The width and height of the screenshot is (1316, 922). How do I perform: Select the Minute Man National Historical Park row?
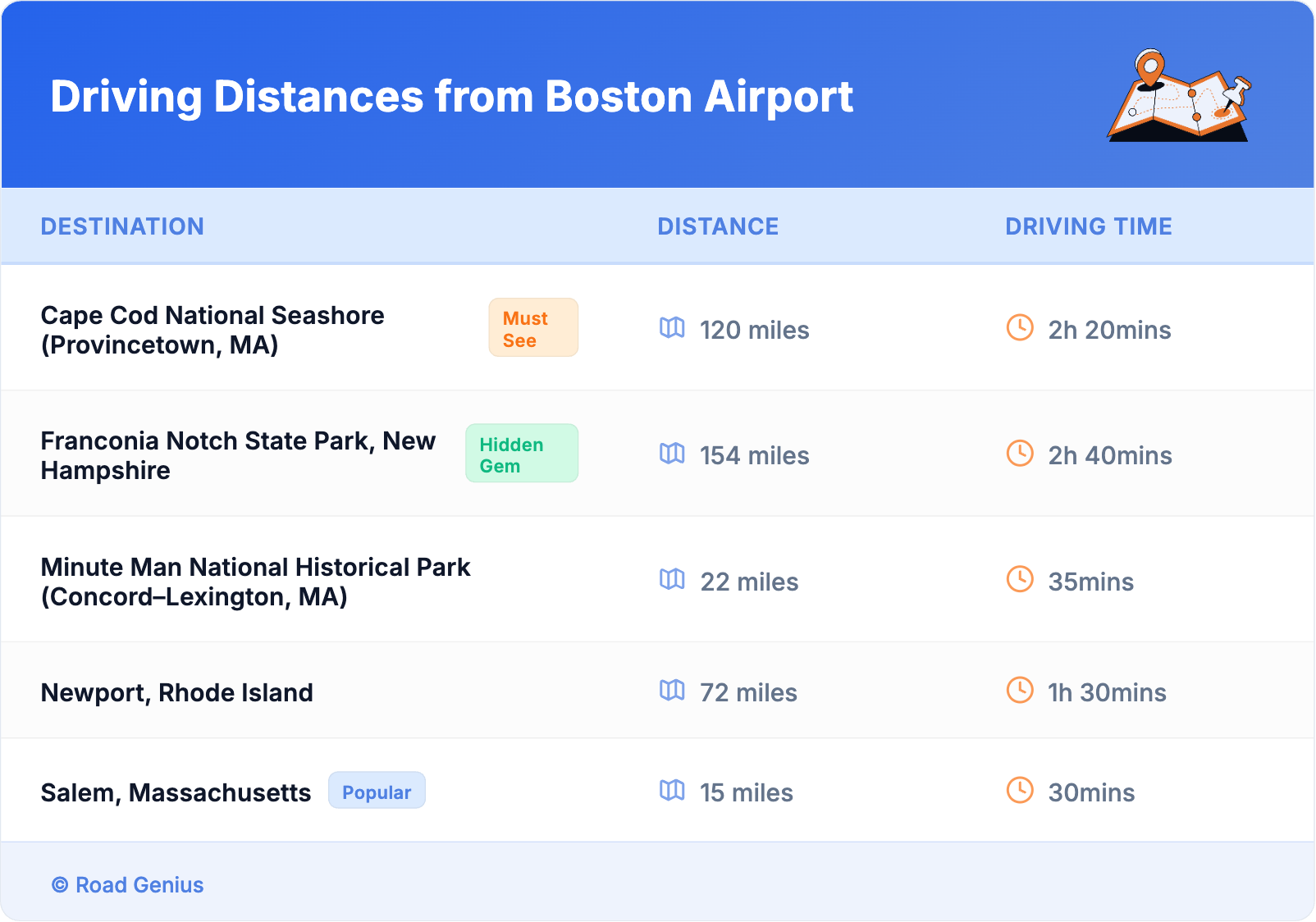pos(255,582)
